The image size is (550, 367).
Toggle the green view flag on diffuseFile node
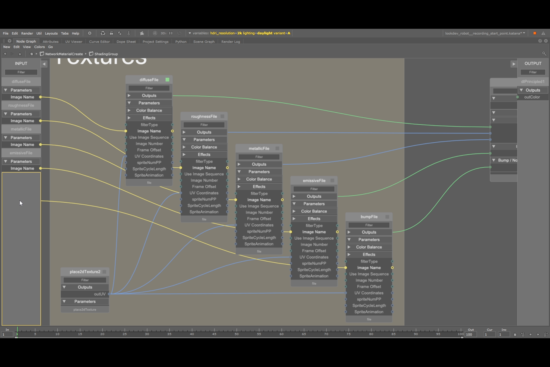pyautogui.click(x=167, y=80)
